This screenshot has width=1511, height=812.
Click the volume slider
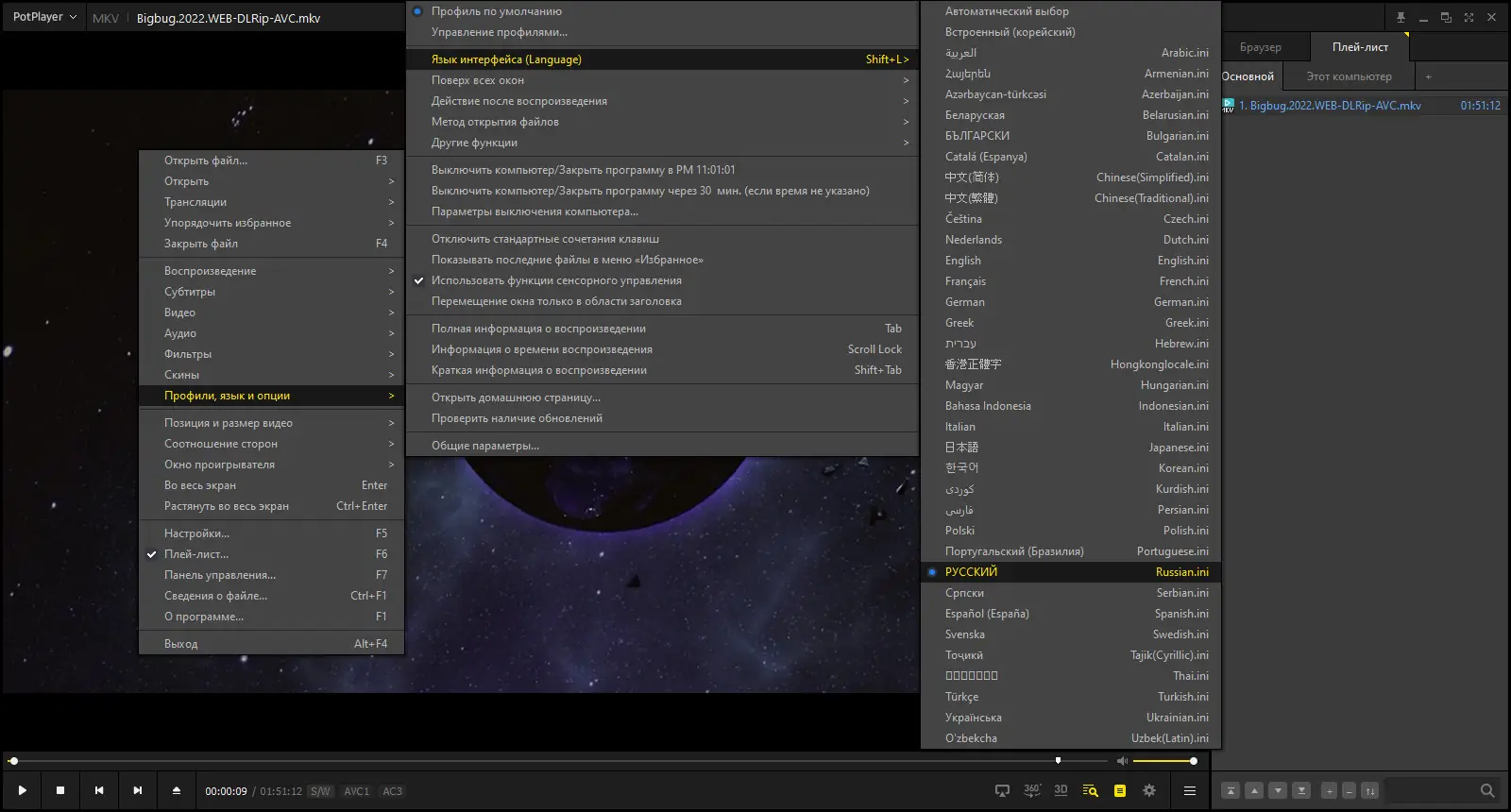1163,761
